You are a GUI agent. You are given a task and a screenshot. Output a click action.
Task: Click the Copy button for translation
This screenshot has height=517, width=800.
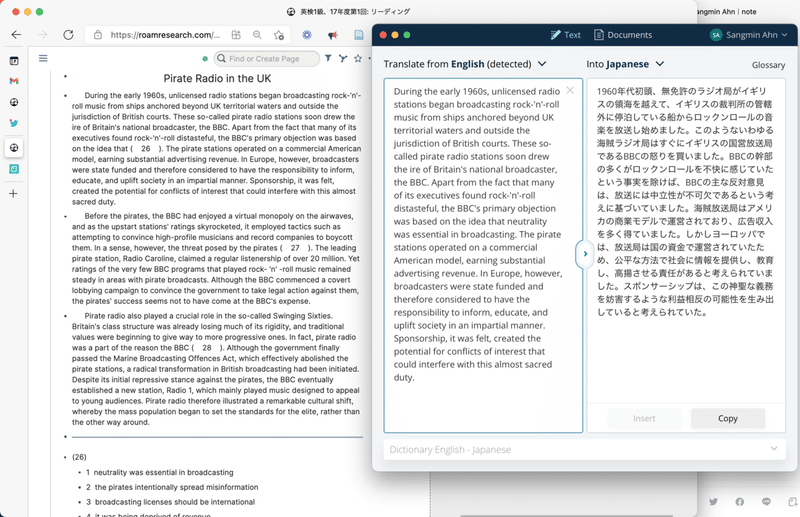tap(728, 418)
